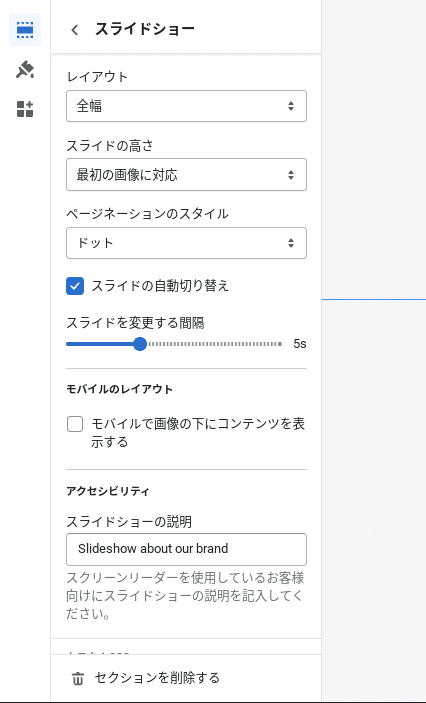
Task: Click the モバイルで画像の下にコンテンツを表示する label
Action: pyautogui.click(x=198, y=433)
